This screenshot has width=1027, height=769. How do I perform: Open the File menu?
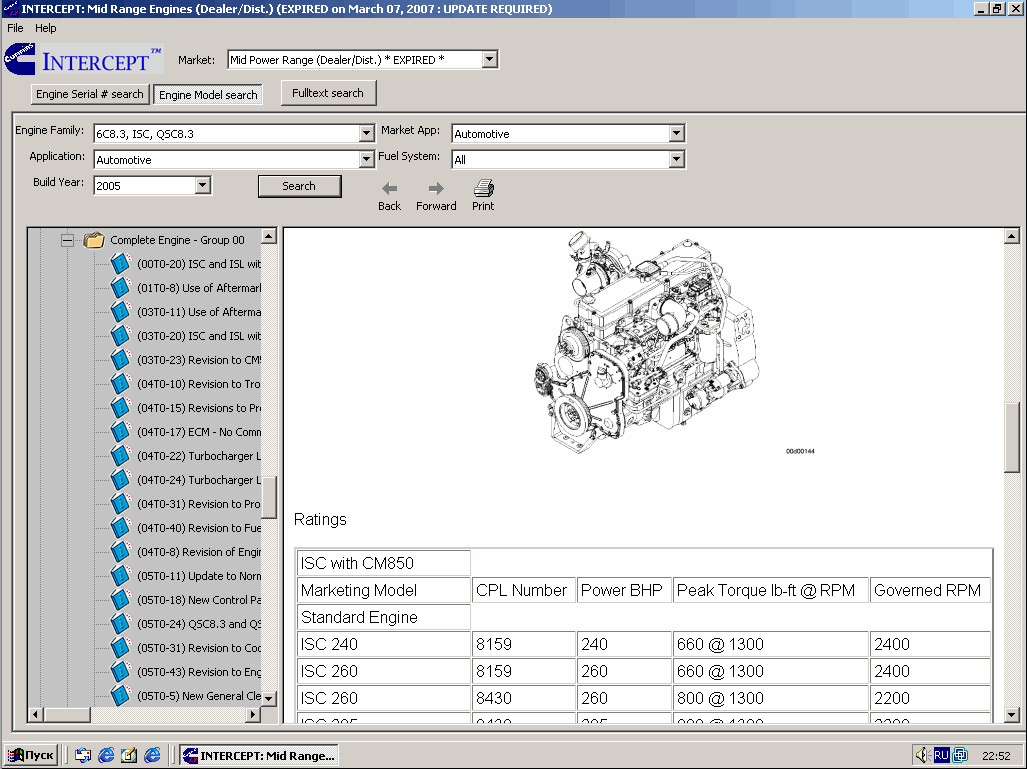15,28
